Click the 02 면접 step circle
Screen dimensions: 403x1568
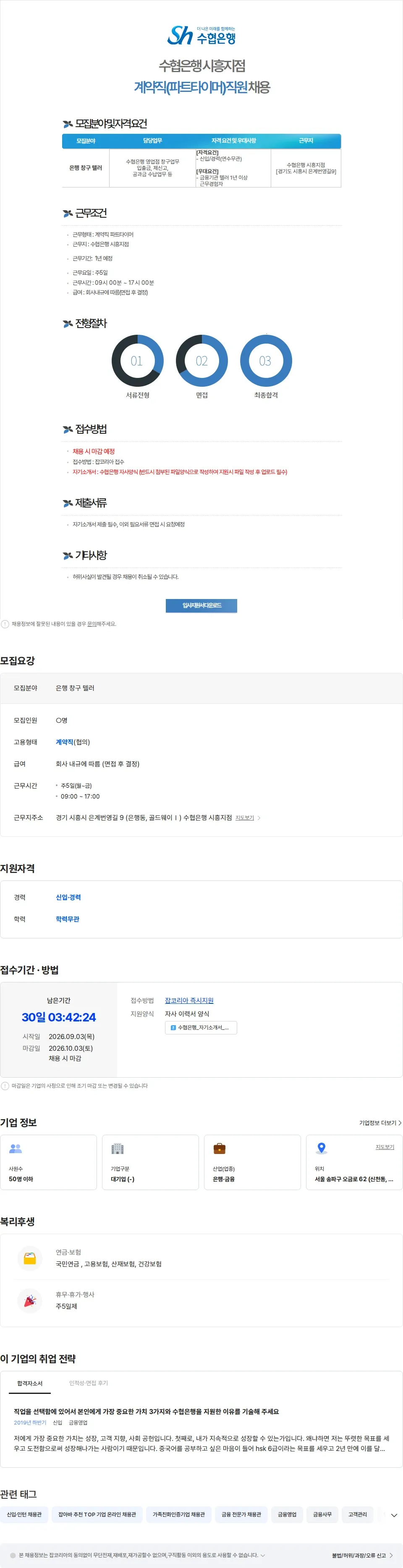[201, 360]
